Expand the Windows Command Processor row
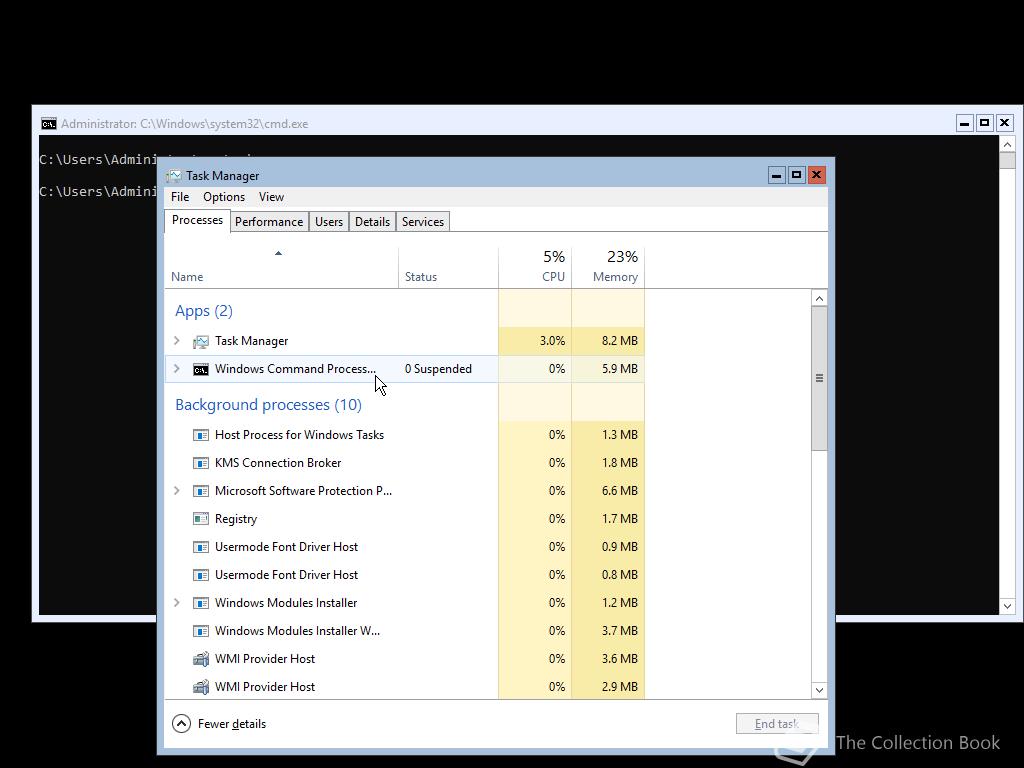The width and height of the screenshot is (1024, 768). click(x=176, y=369)
